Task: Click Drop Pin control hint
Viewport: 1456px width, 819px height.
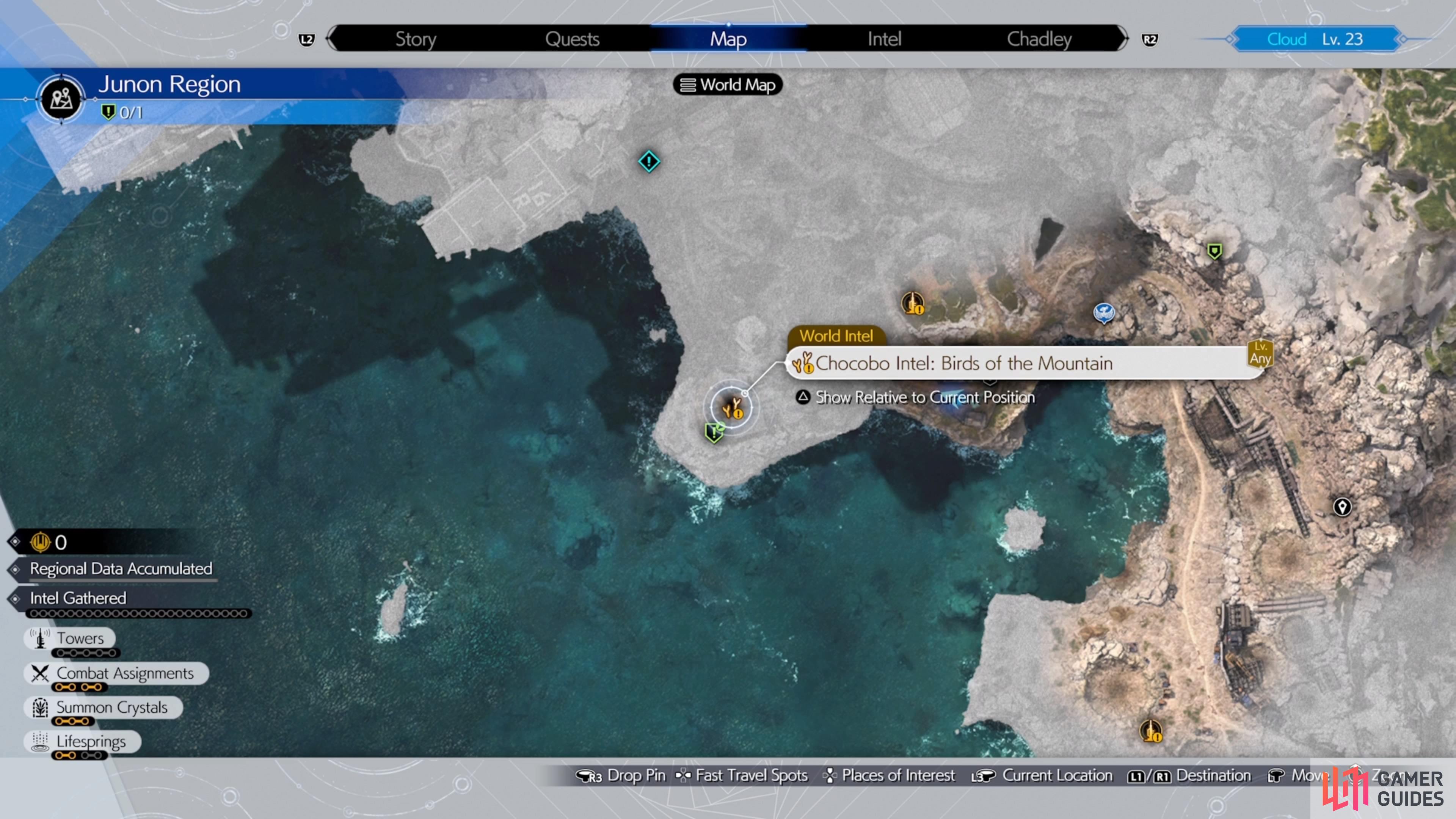Action: pos(637,775)
